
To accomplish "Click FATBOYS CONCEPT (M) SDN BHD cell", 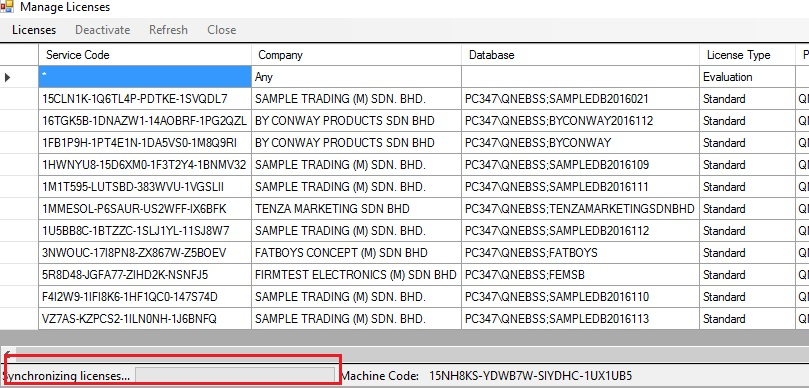I will [357, 253].
